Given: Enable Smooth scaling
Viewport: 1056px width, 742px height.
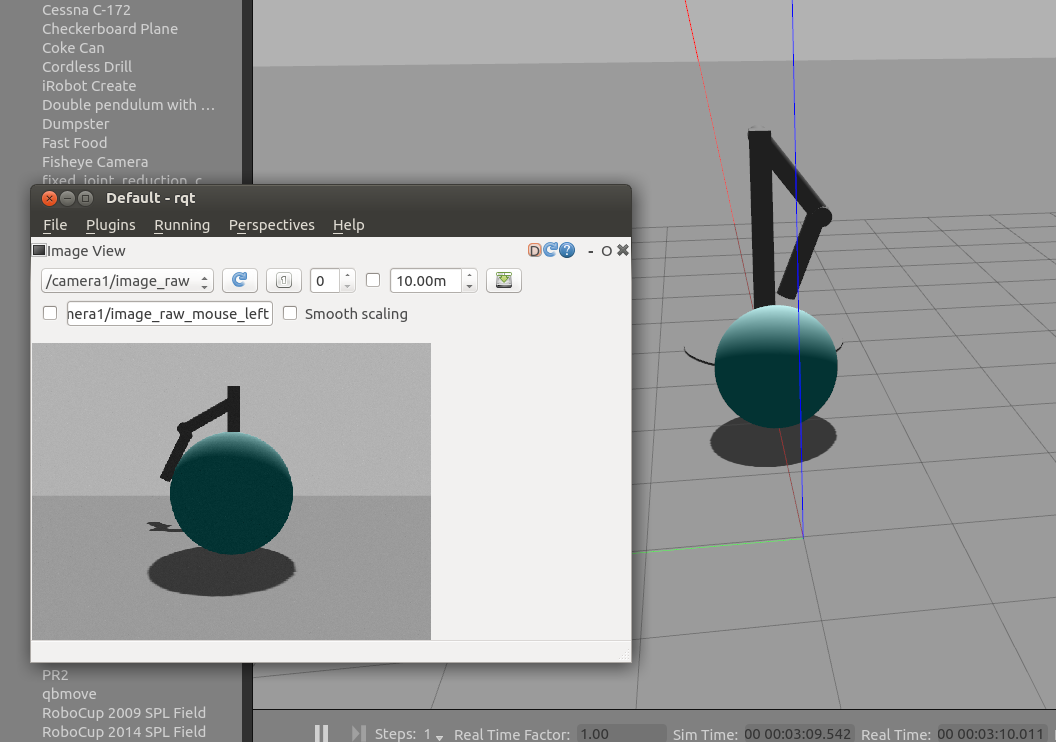Looking at the screenshot, I should [290, 313].
